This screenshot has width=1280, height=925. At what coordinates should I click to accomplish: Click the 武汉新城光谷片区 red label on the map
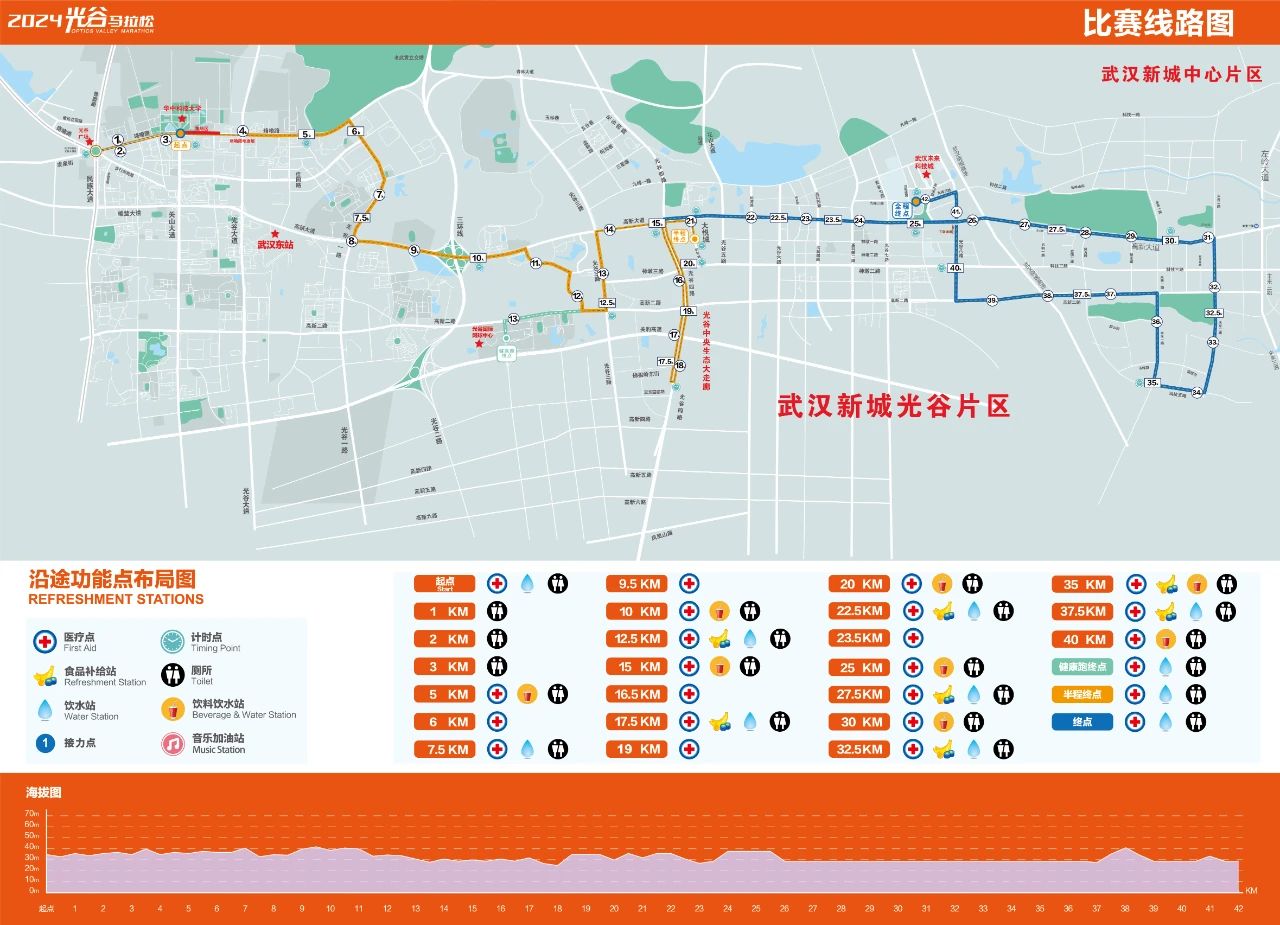(x=894, y=405)
